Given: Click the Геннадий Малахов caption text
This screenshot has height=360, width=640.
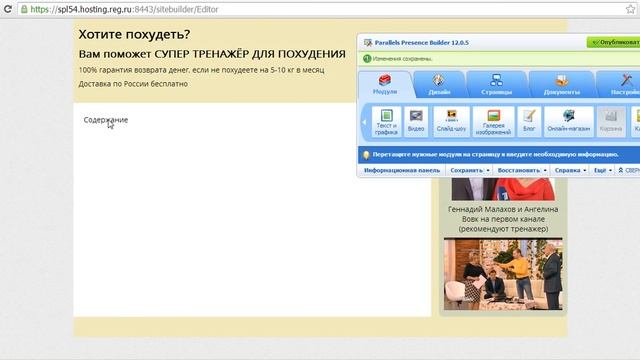Looking at the screenshot, I should pyautogui.click(x=503, y=219).
